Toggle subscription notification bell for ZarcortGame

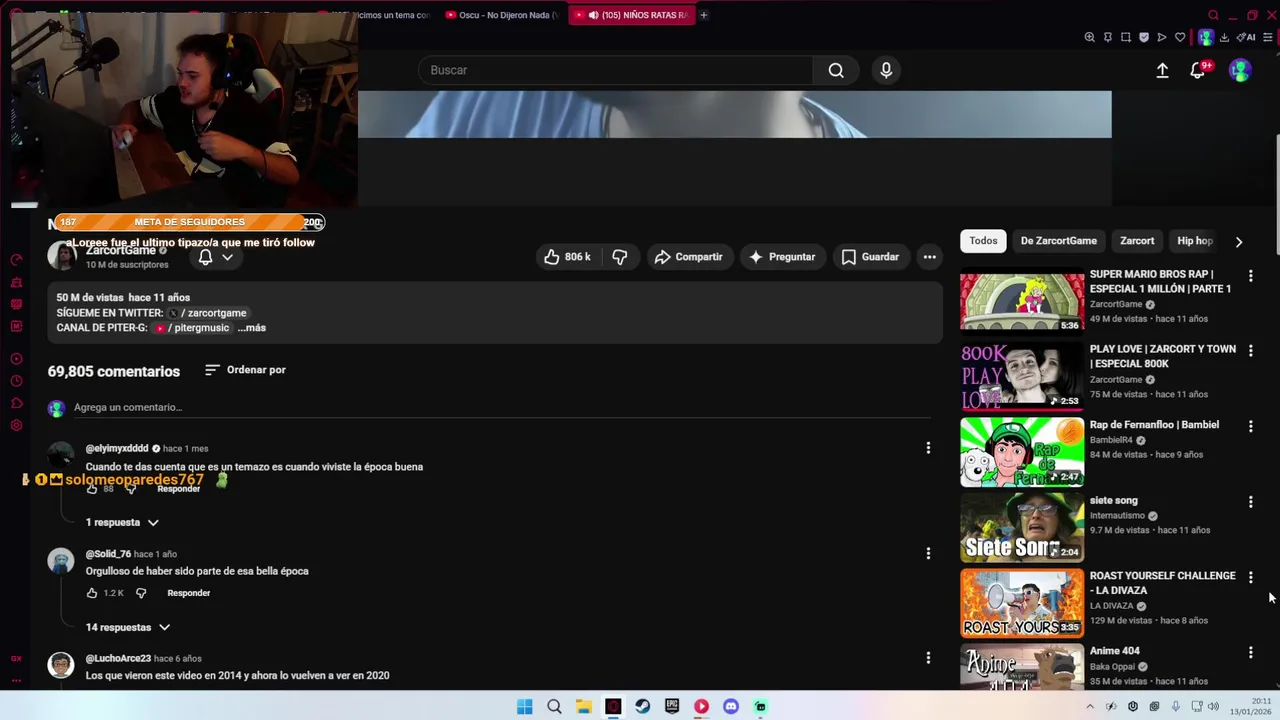pos(205,257)
